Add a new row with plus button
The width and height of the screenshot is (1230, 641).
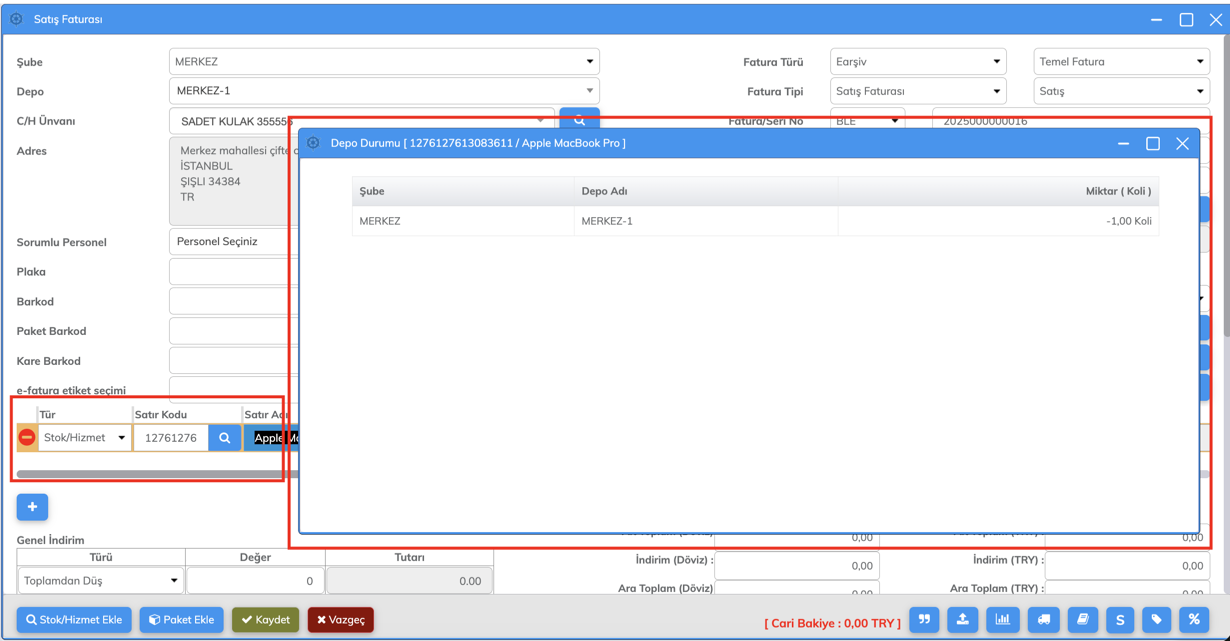coord(32,507)
